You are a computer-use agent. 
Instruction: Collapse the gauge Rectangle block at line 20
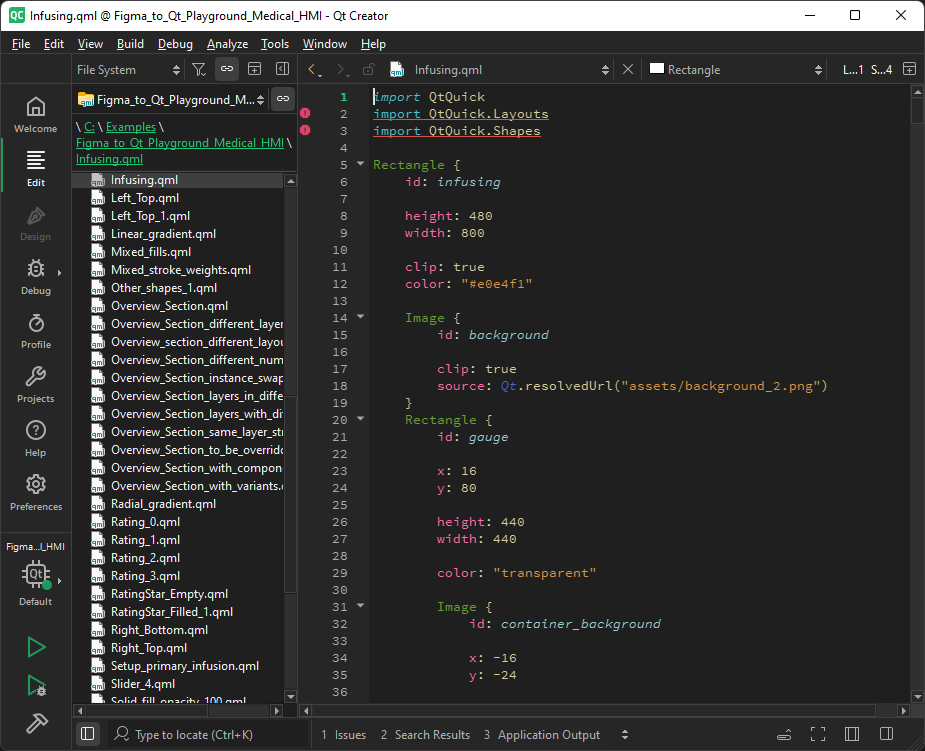[x=360, y=419]
